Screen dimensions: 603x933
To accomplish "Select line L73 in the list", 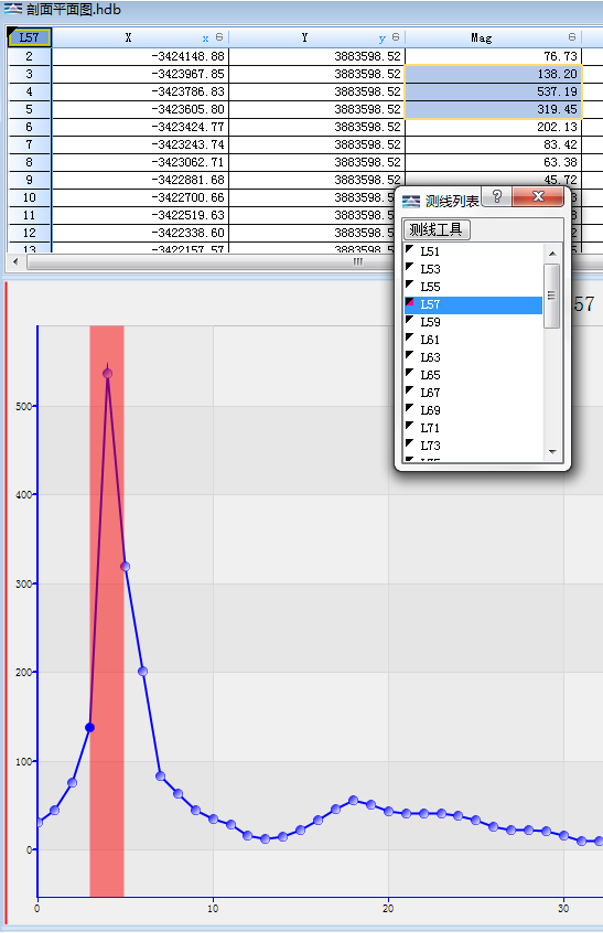I will [473, 446].
